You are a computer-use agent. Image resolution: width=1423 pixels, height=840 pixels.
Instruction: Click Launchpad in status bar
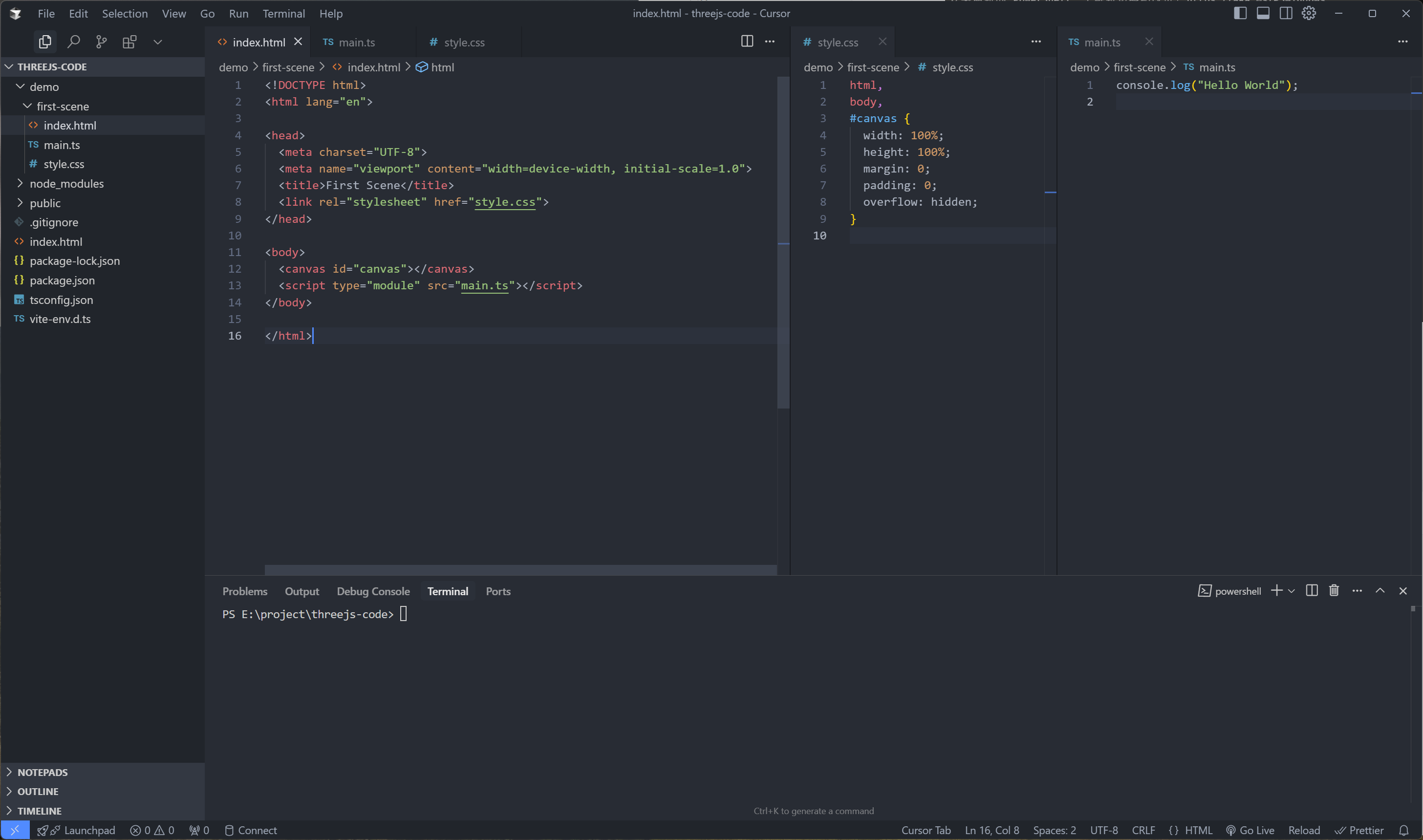coord(76,830)
